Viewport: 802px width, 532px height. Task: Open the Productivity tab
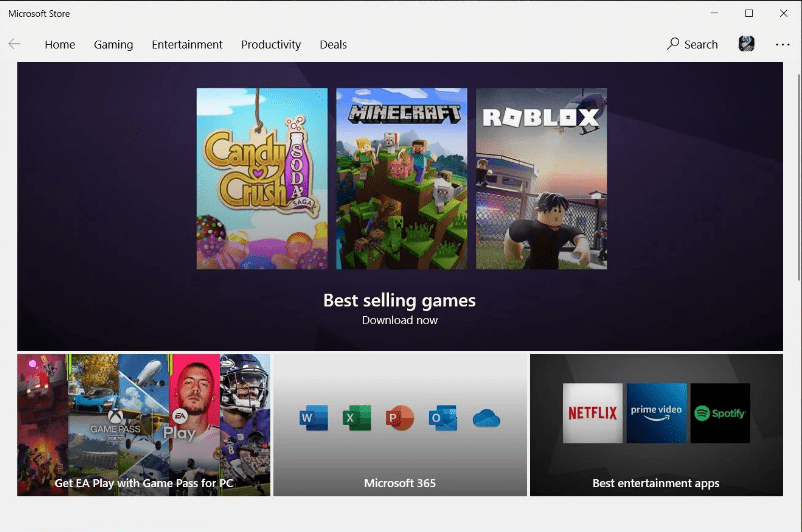(x=271, y=45)
